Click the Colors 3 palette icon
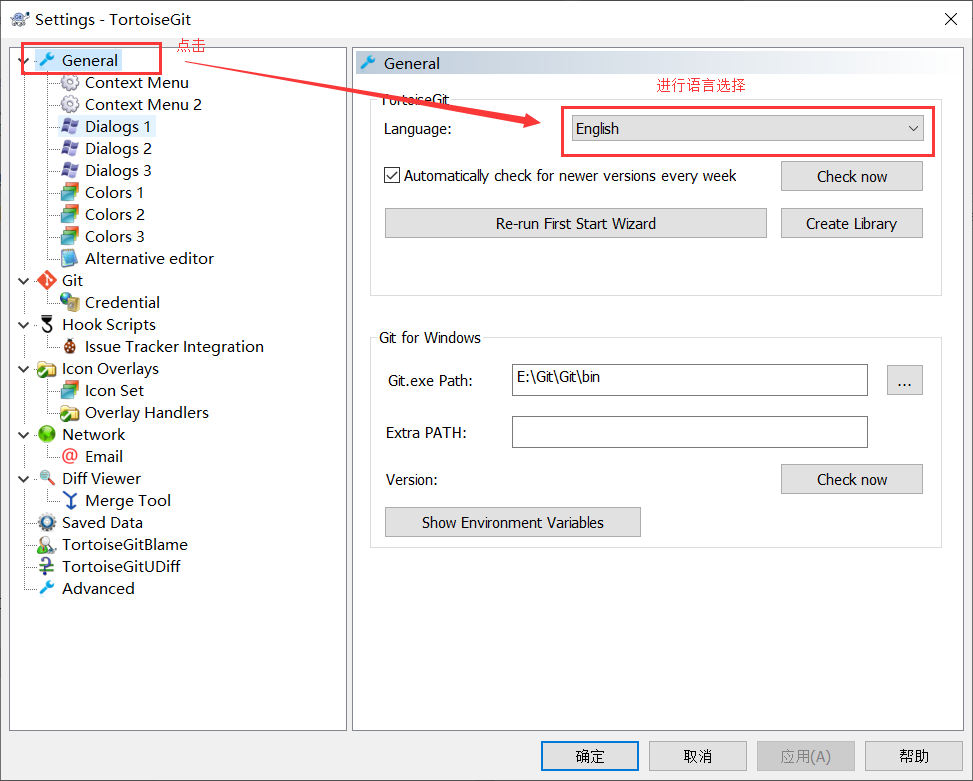Image resolution: width=973 pixels, height=781 pixels. click(70, 236)
